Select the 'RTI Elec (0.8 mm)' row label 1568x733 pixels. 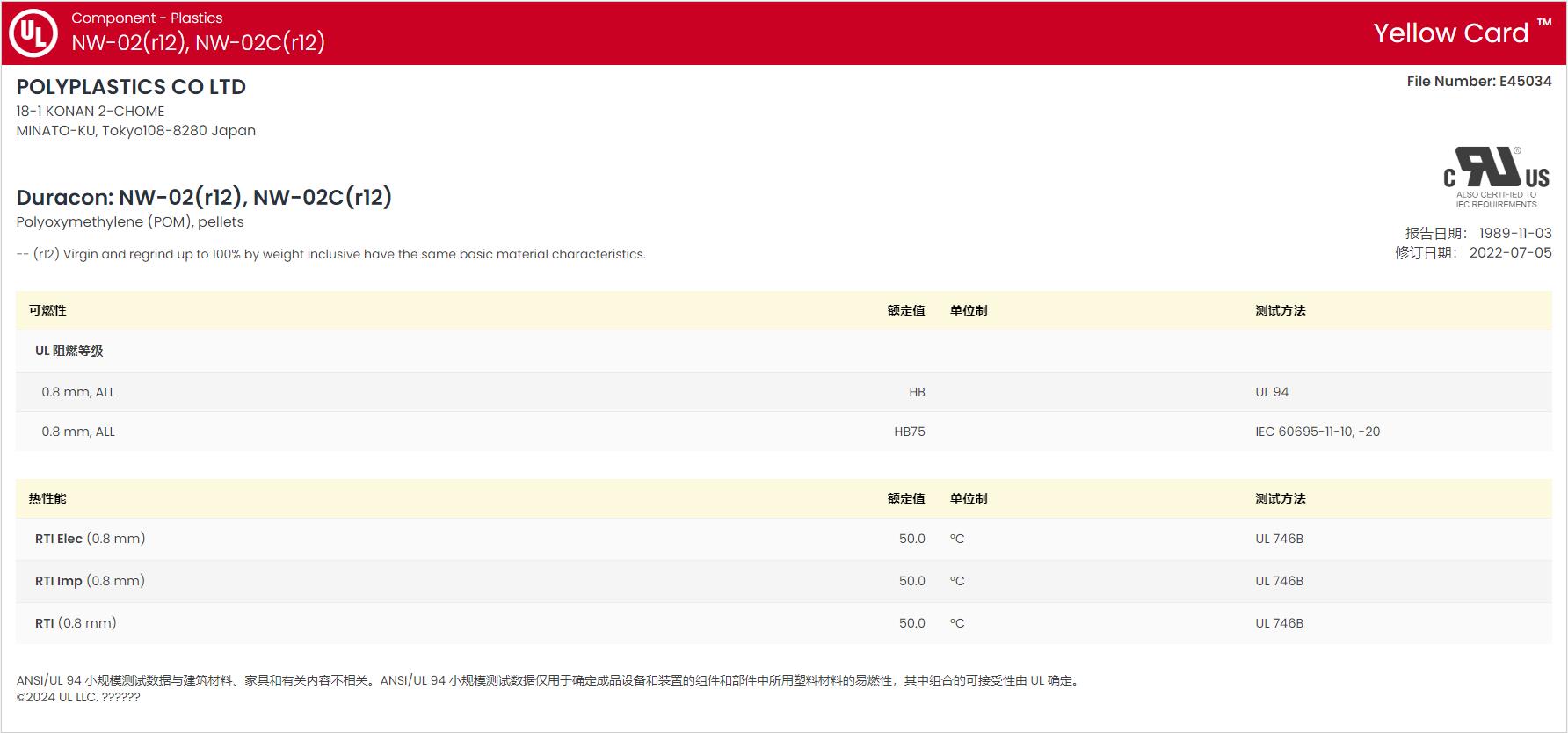point(91,539)
